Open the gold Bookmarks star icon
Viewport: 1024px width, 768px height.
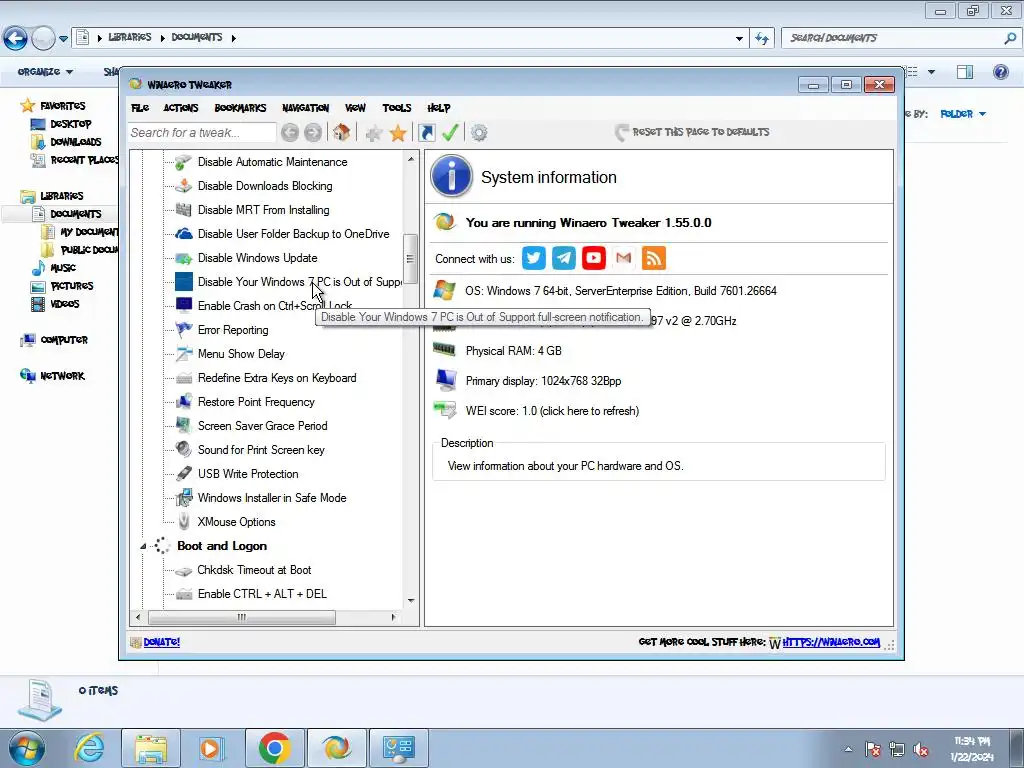point(398,133)
